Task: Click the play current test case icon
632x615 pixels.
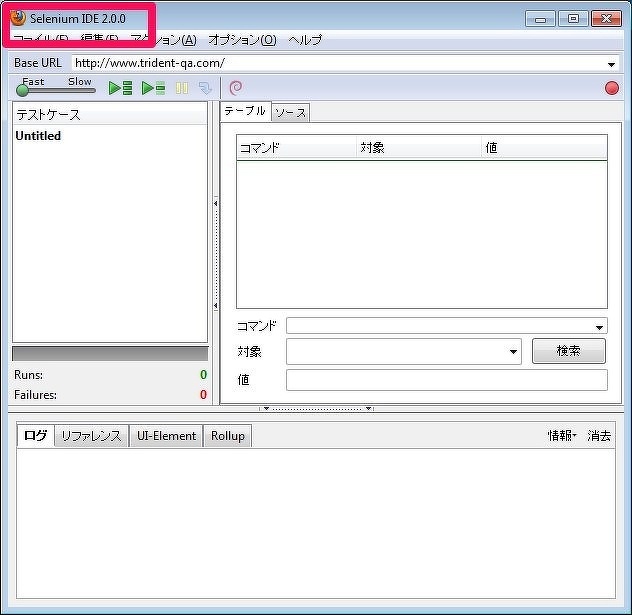Action: 153,88
